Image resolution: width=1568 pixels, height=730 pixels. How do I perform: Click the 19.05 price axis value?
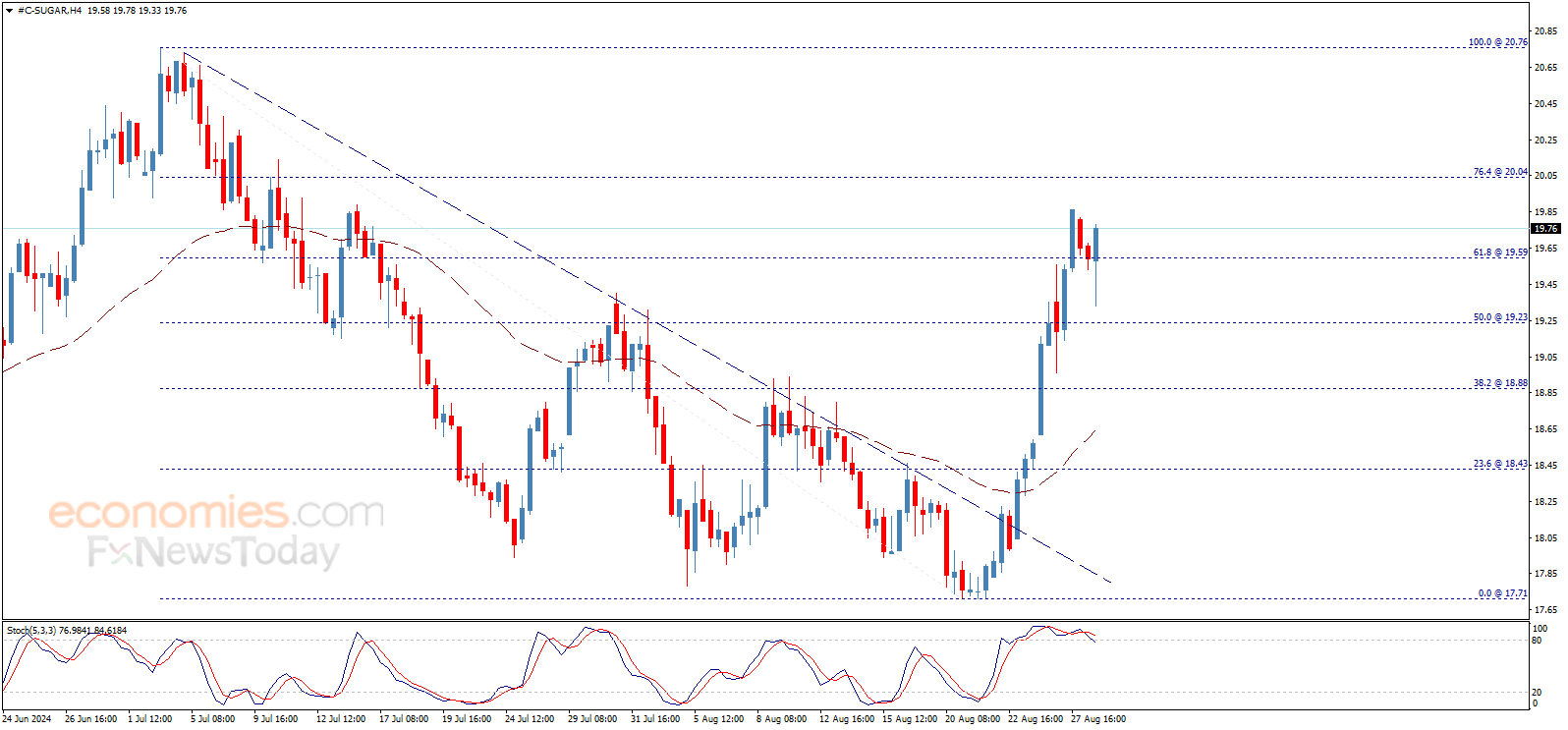click(x=1545, y=358)
